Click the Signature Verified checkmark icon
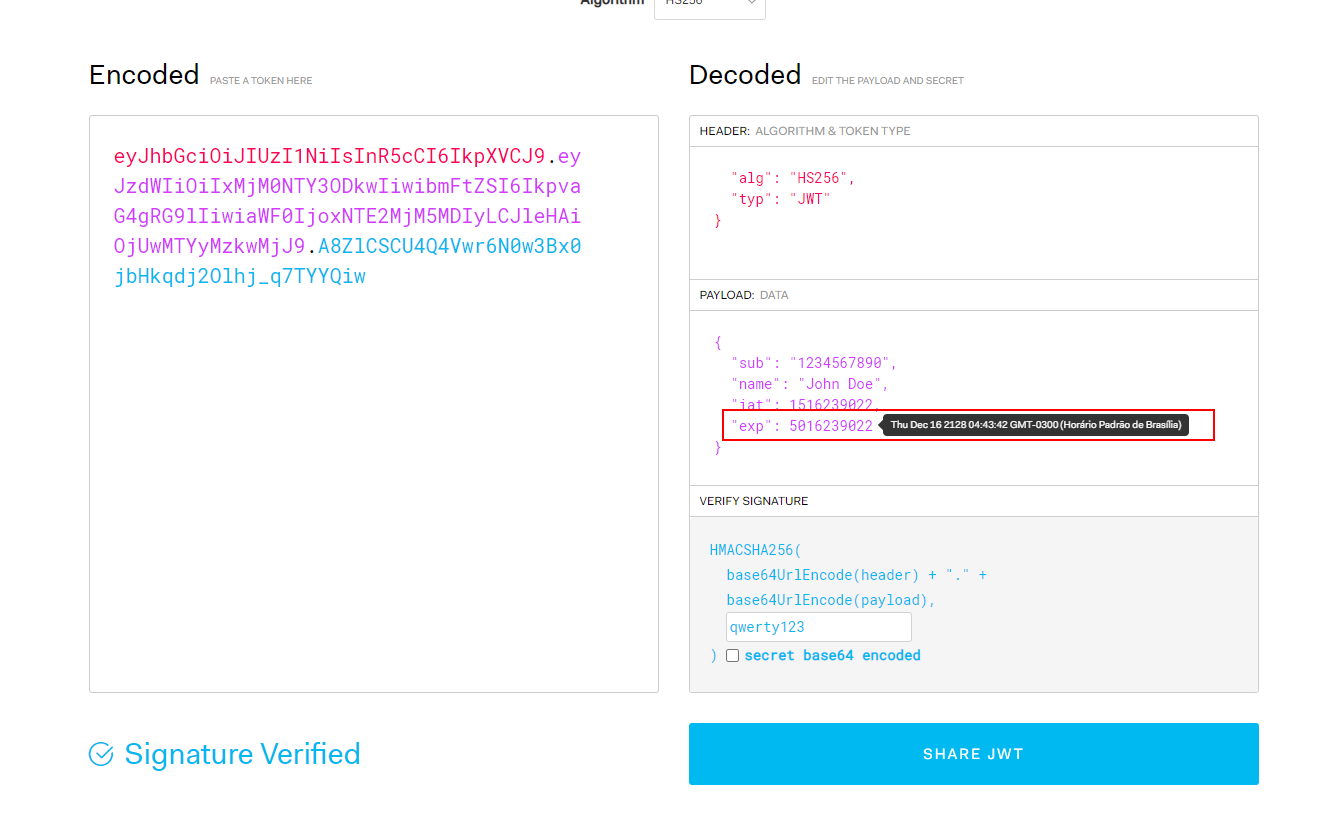This screenshot has width=1329, height=816. 101,754
